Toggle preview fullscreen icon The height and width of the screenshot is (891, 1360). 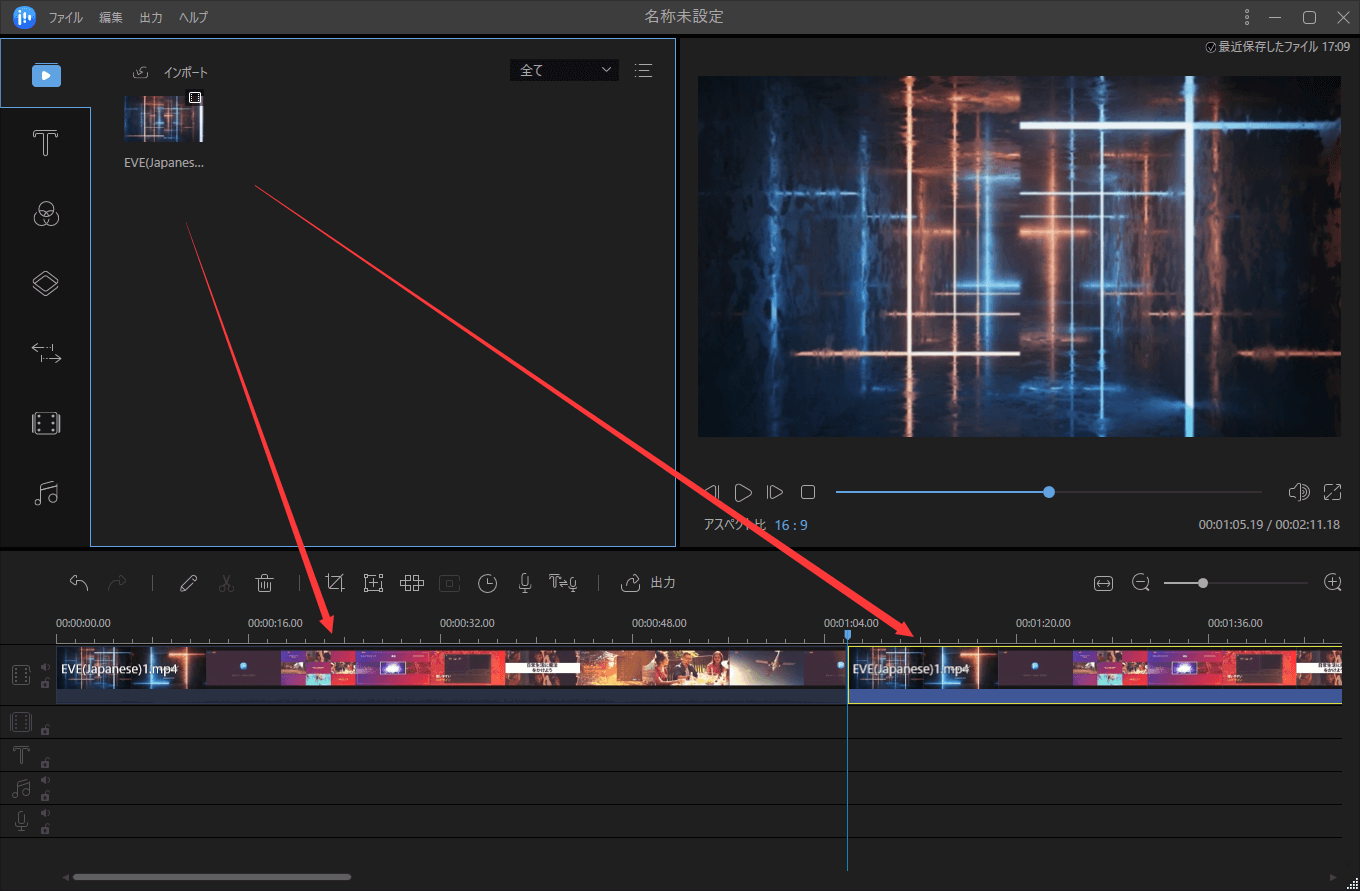point(1332,492)
